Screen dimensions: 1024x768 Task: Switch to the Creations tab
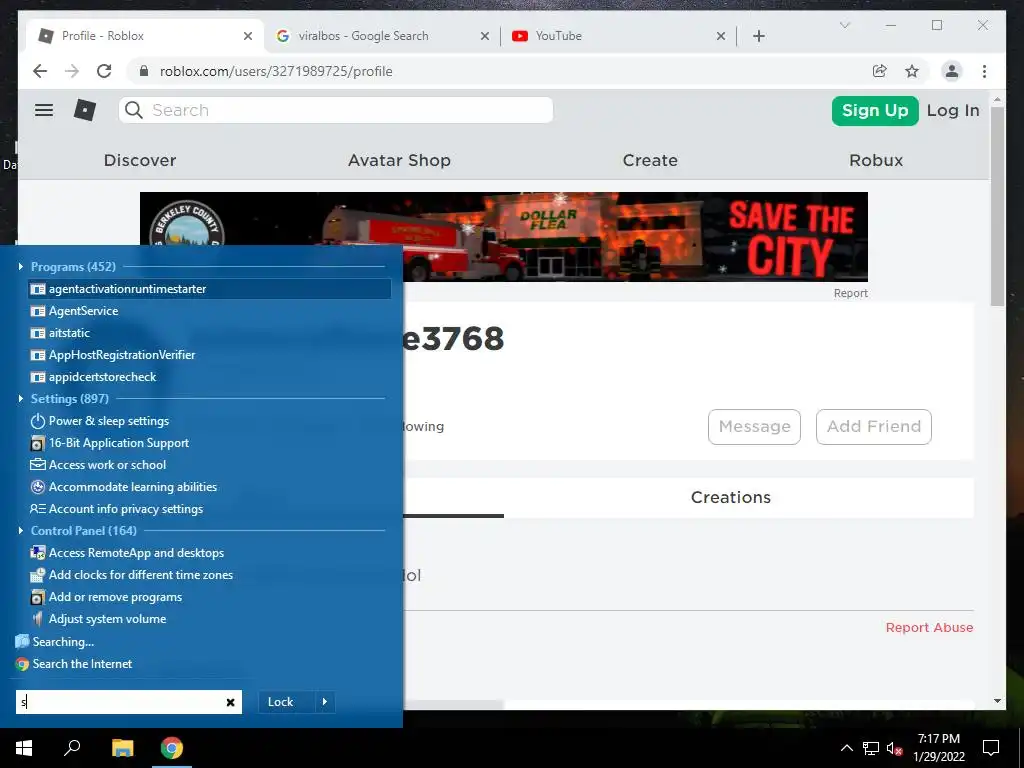click(x=731, y=498)
